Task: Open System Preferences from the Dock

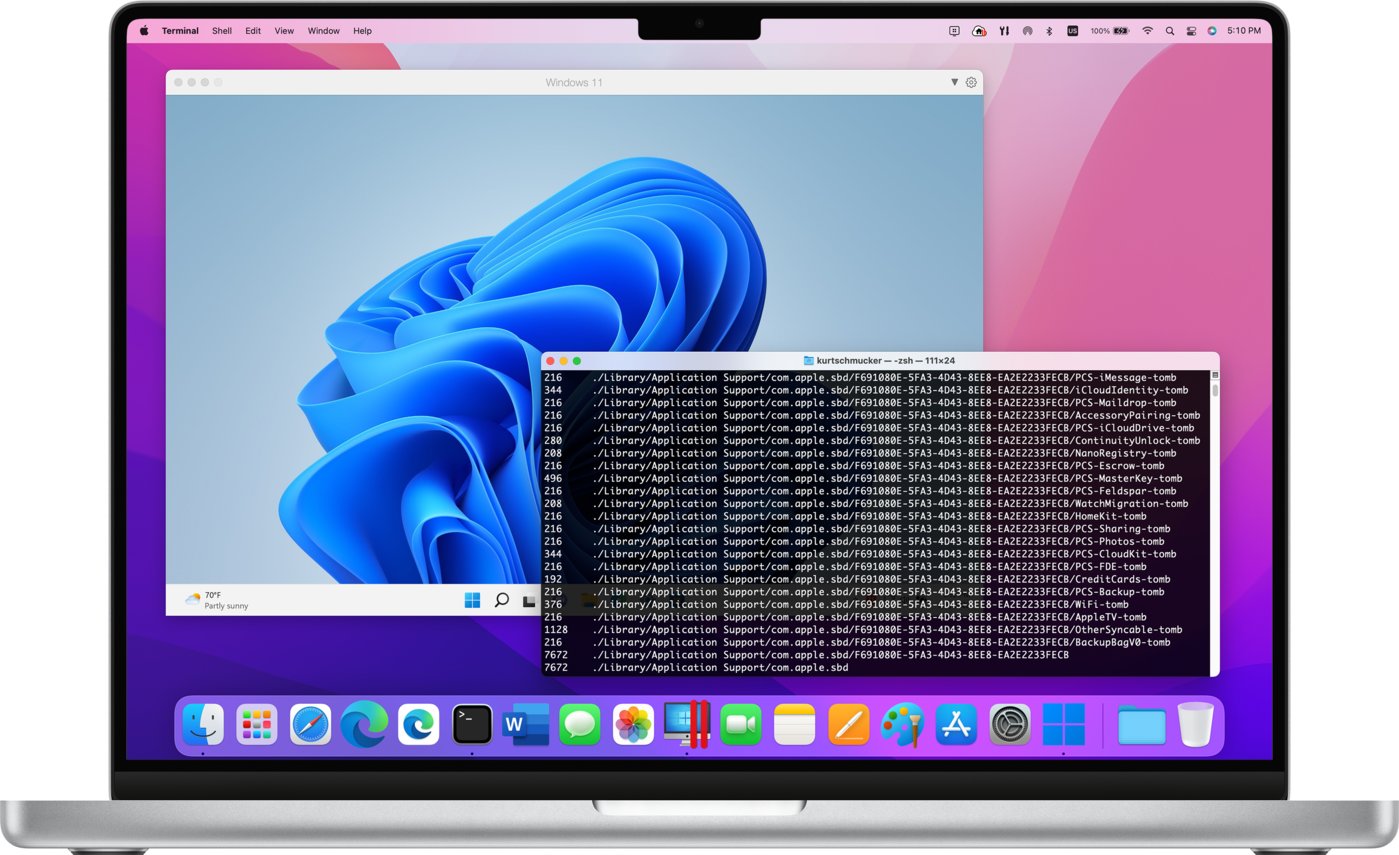Action: [1010, 724]
